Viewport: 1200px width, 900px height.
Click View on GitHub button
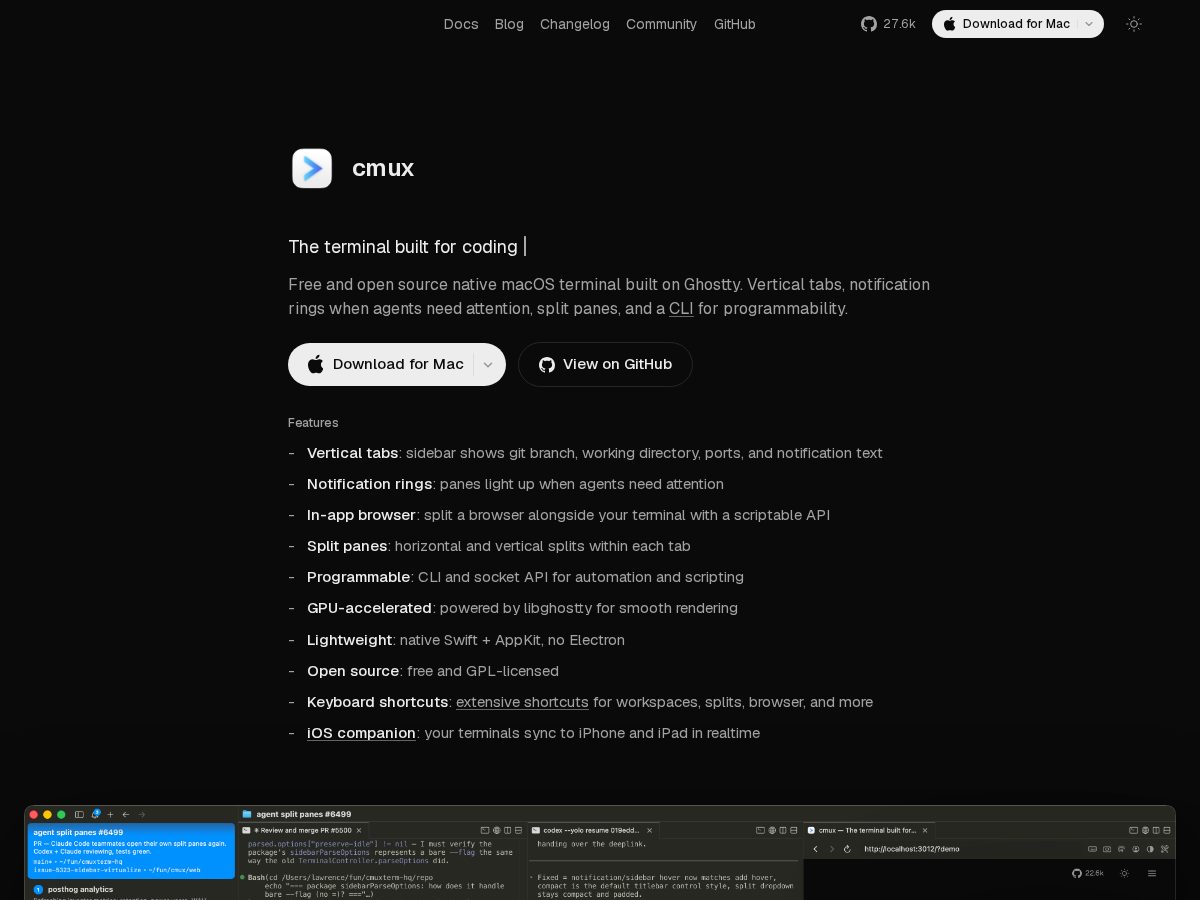[605, 364]
